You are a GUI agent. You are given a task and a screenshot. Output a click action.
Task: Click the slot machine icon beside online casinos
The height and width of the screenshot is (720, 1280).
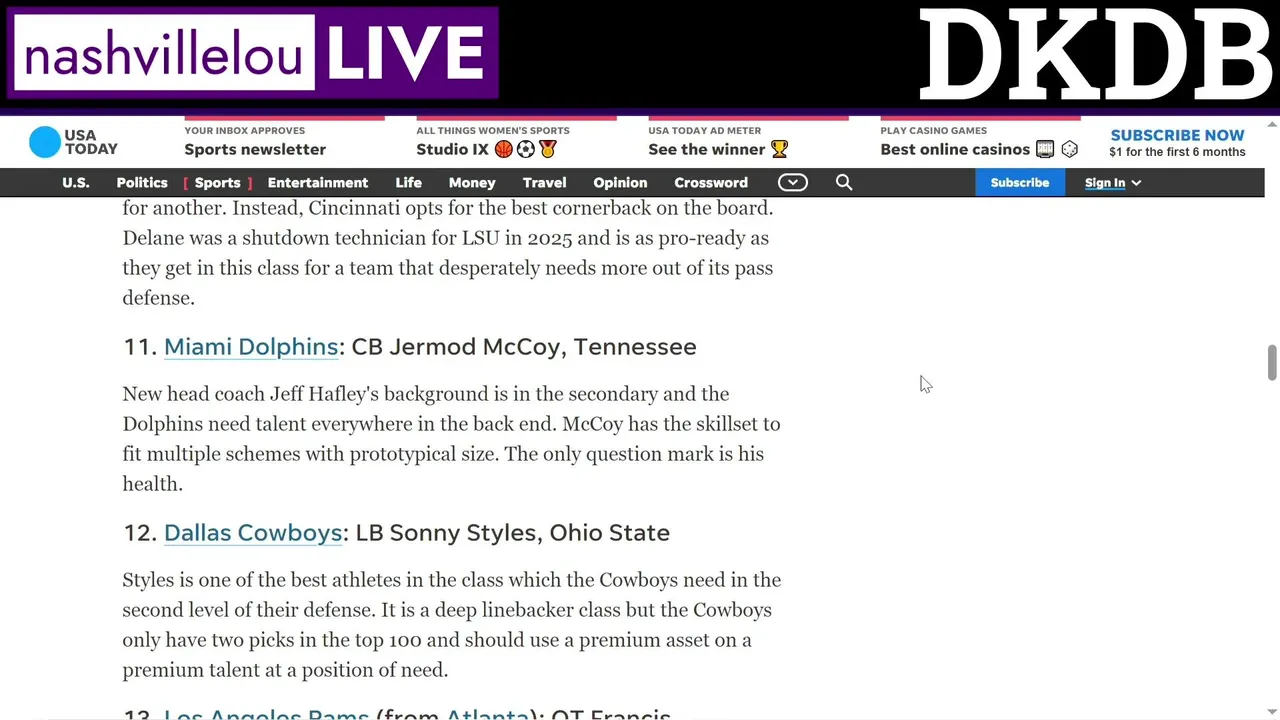(x=1045, y=149)
